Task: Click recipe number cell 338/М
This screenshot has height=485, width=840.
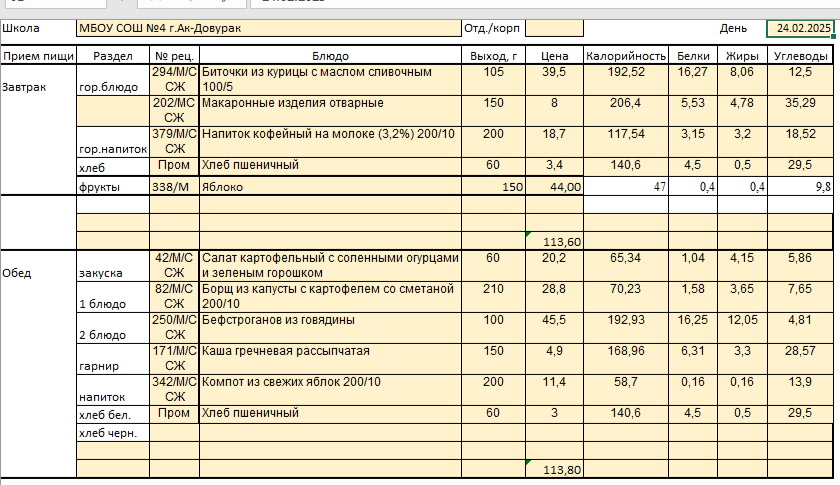Action: coord(174,186)
